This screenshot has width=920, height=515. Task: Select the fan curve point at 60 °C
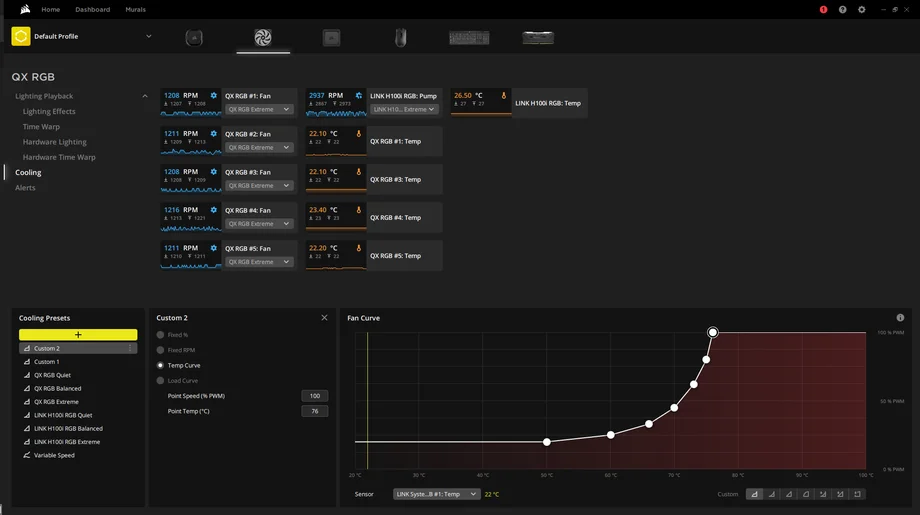[611, 435]
